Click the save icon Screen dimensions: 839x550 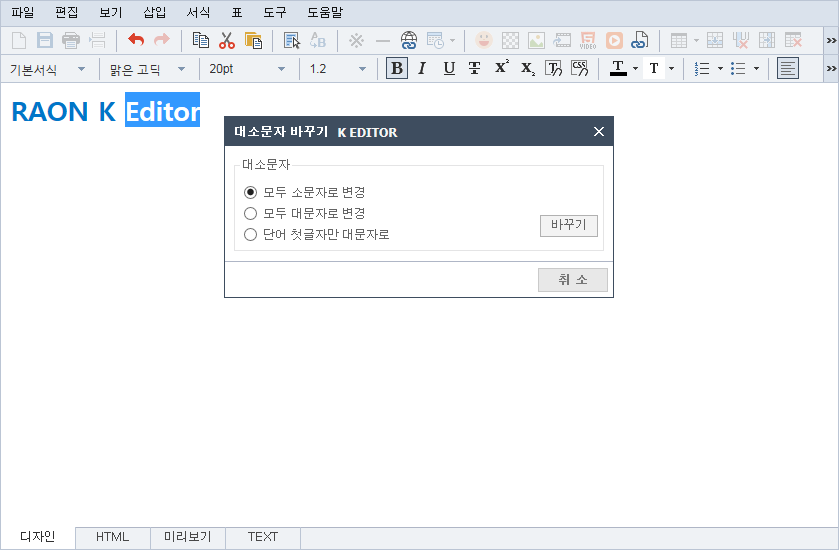[45, 41]
